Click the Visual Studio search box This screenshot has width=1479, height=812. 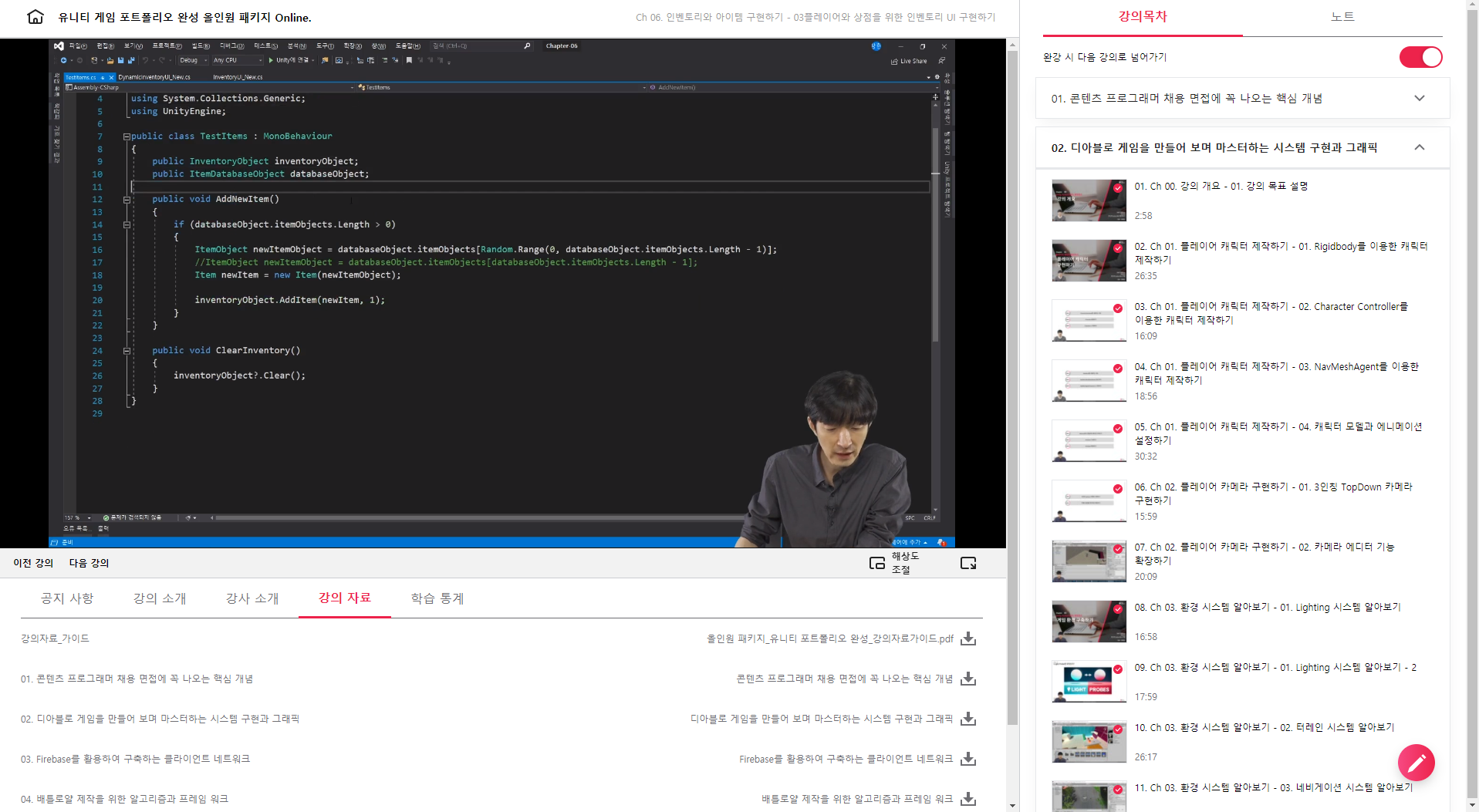pyautogui.click(x=481, y=46)
